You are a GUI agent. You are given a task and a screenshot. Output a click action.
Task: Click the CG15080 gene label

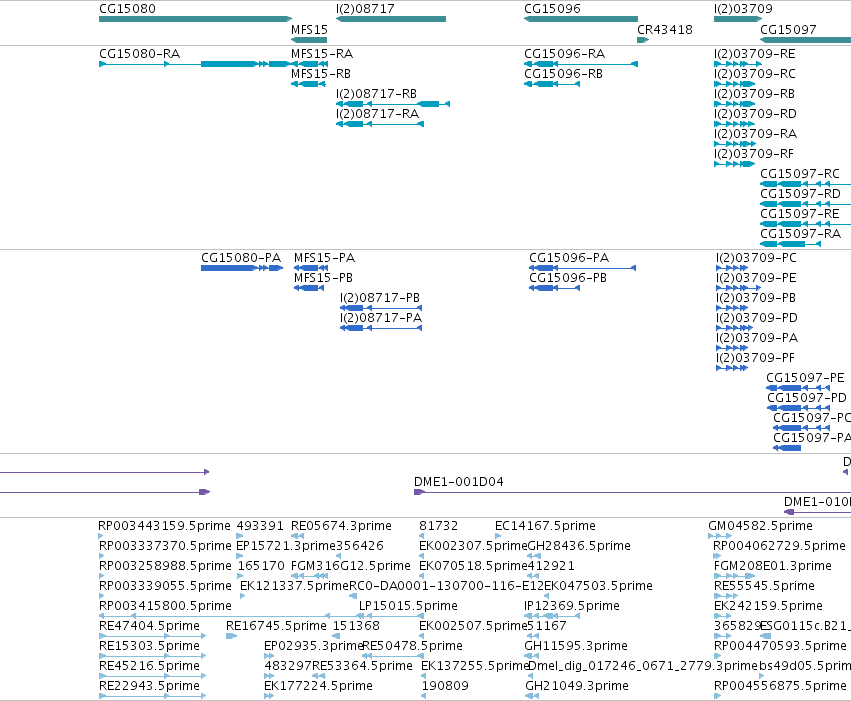click(127, 9)
